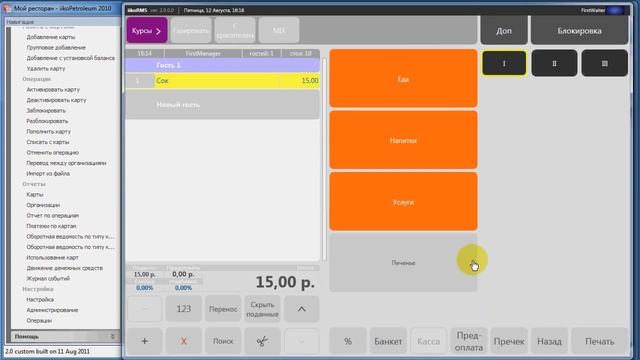Click the scissors split icon
Screen dimensions: 640x360
click(x=262, y=341)
